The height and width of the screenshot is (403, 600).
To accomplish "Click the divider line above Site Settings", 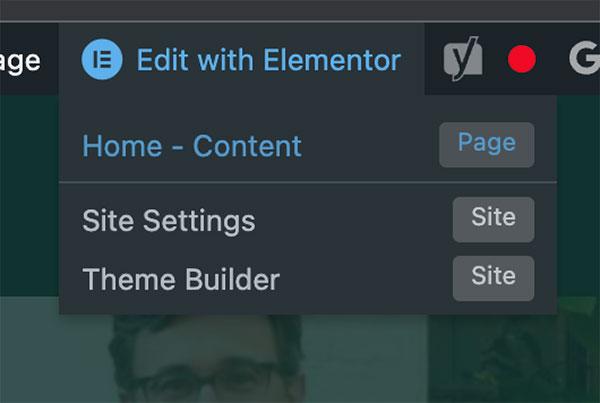I will 308,183.
